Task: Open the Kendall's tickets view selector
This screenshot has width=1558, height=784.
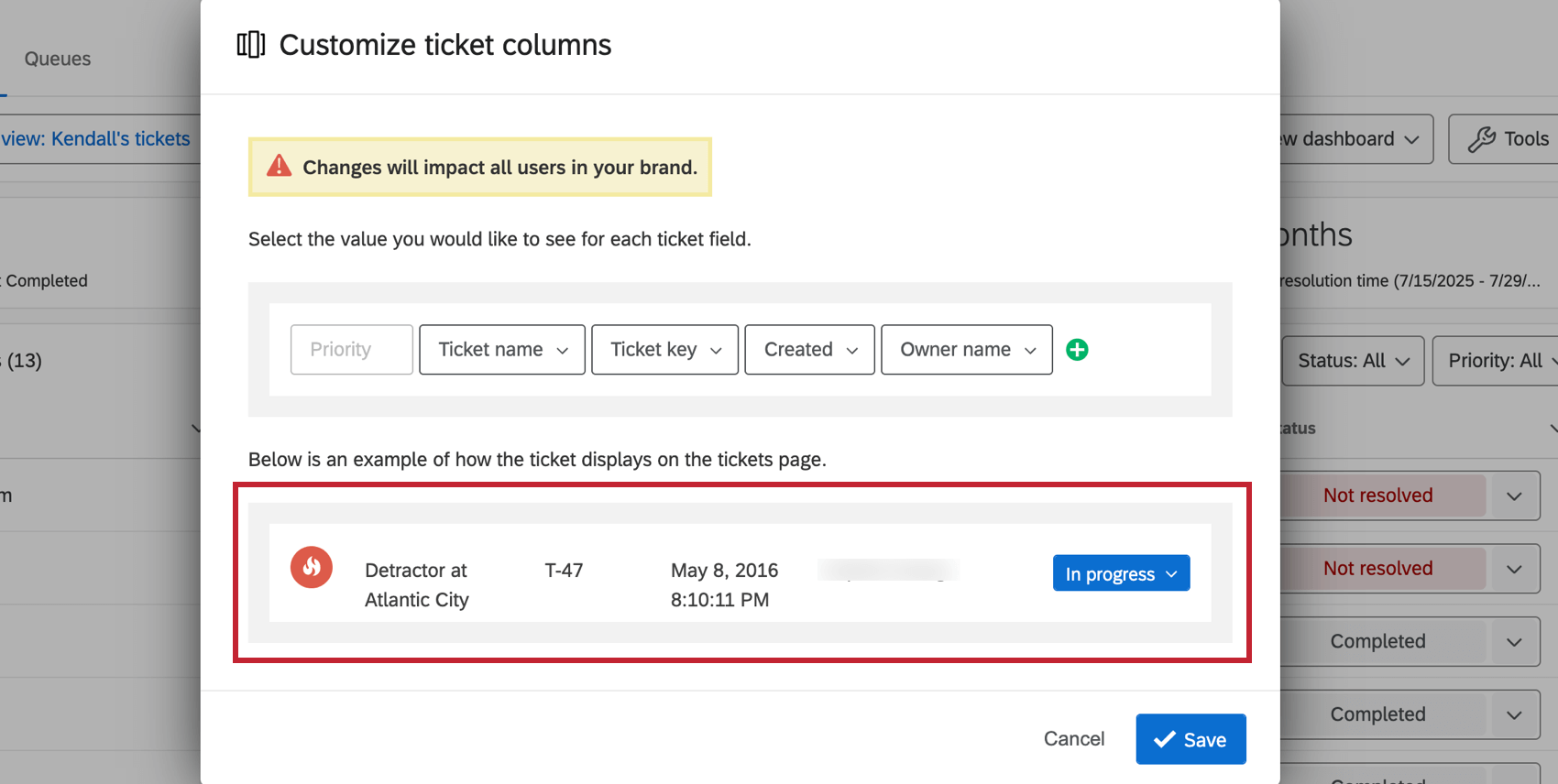Action: pyautogui.click(x=96, y=139)
